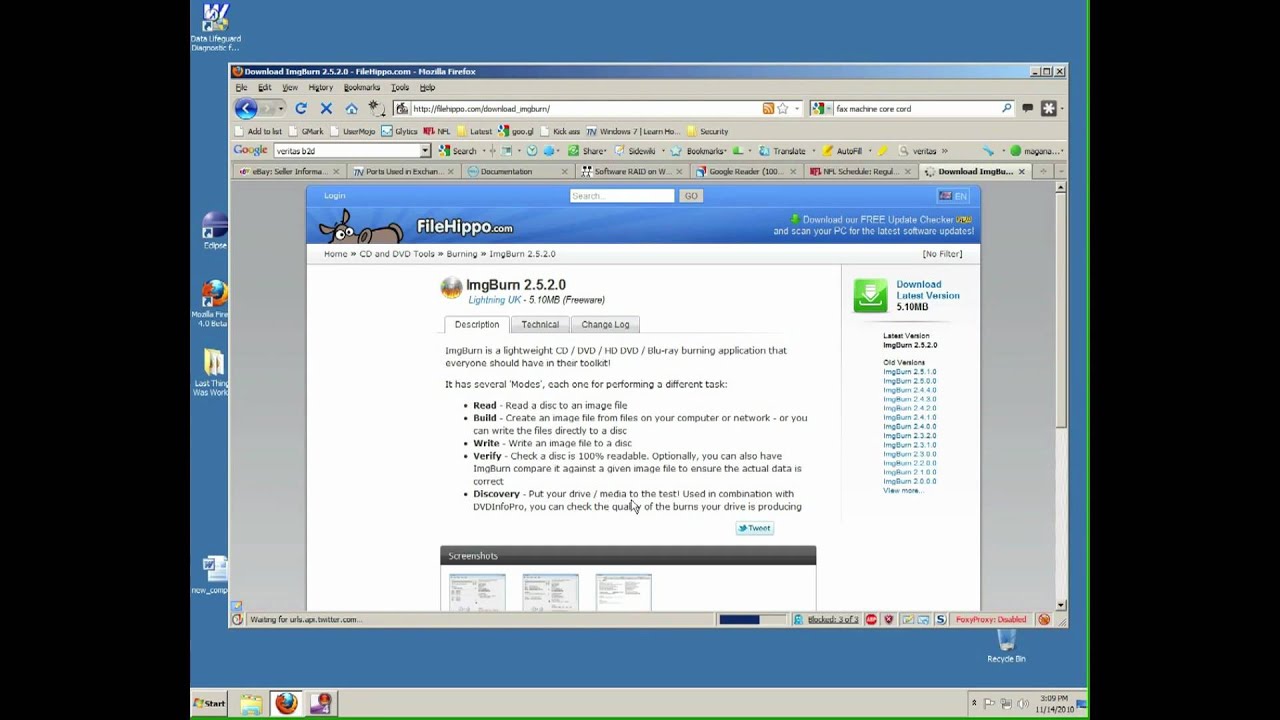Screen dimensions: 1280x720
Task: Open the Bookmarks menu
Action: click(361, 87)
